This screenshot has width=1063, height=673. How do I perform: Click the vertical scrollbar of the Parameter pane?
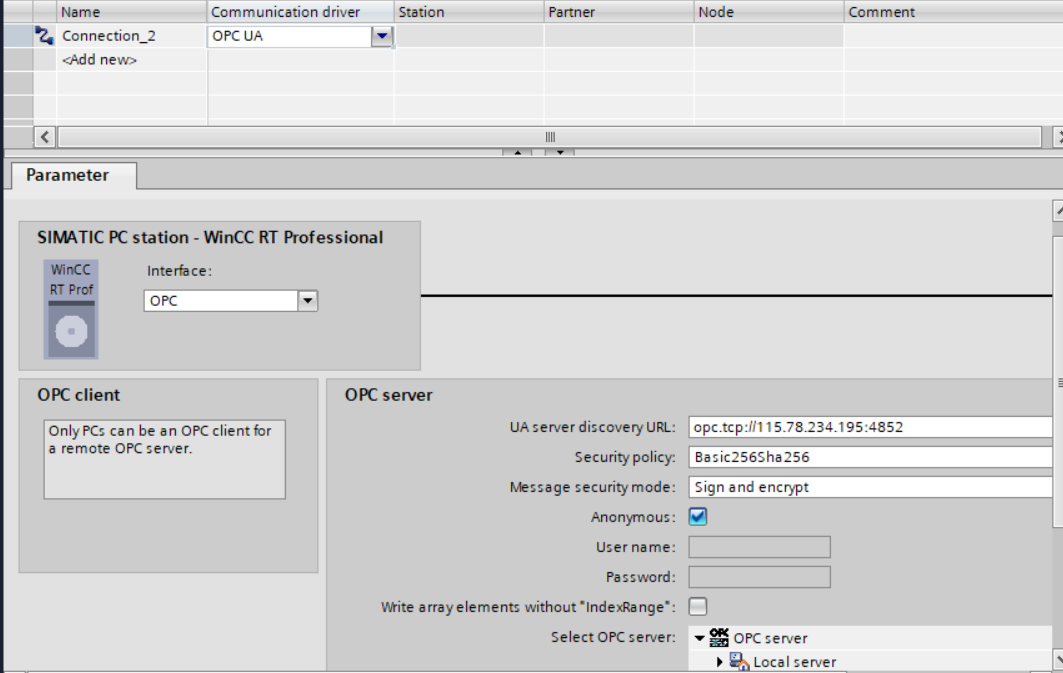click(1058, 382)
